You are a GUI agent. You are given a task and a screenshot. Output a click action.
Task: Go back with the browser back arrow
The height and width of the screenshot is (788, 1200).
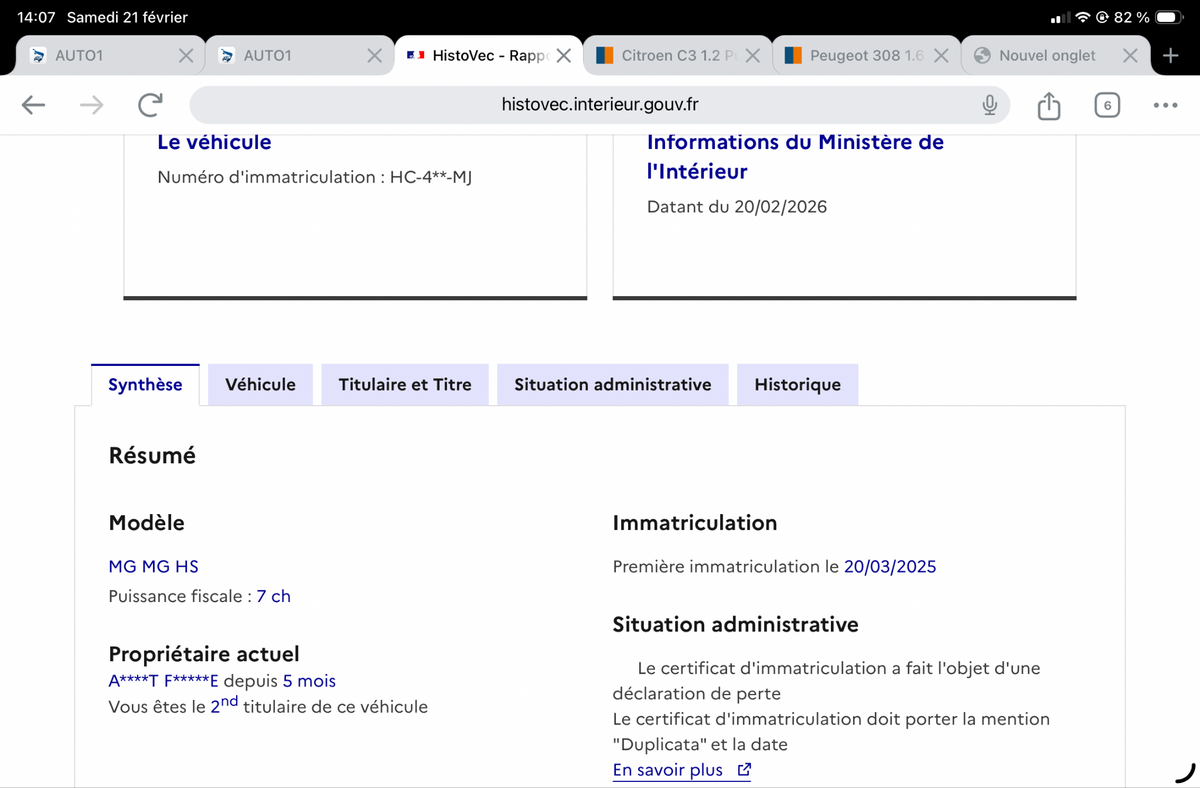pyautogui.click(x=33, y=105)
